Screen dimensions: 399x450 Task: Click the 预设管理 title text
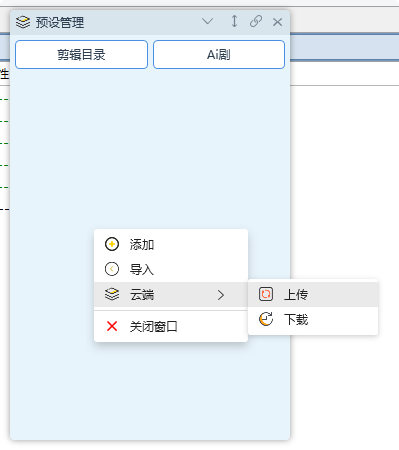[x=60, y=23]
